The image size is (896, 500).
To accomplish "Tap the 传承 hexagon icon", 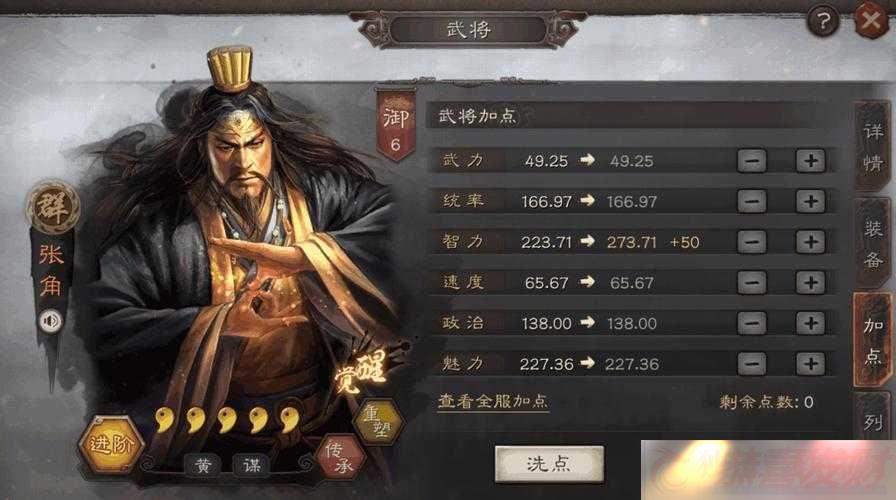I will point(340,458).
